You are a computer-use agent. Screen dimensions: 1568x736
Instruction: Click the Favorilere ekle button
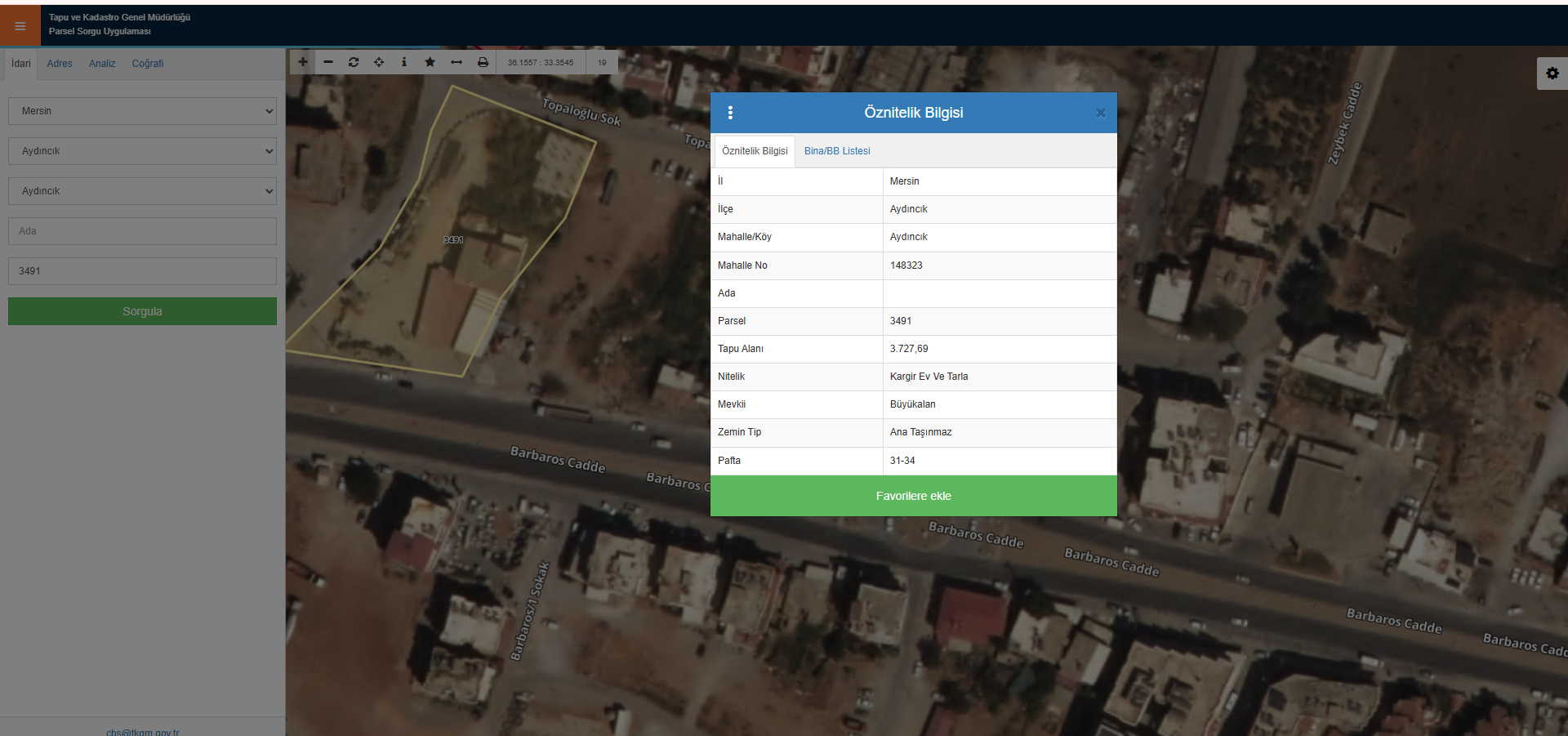[913, 496]
